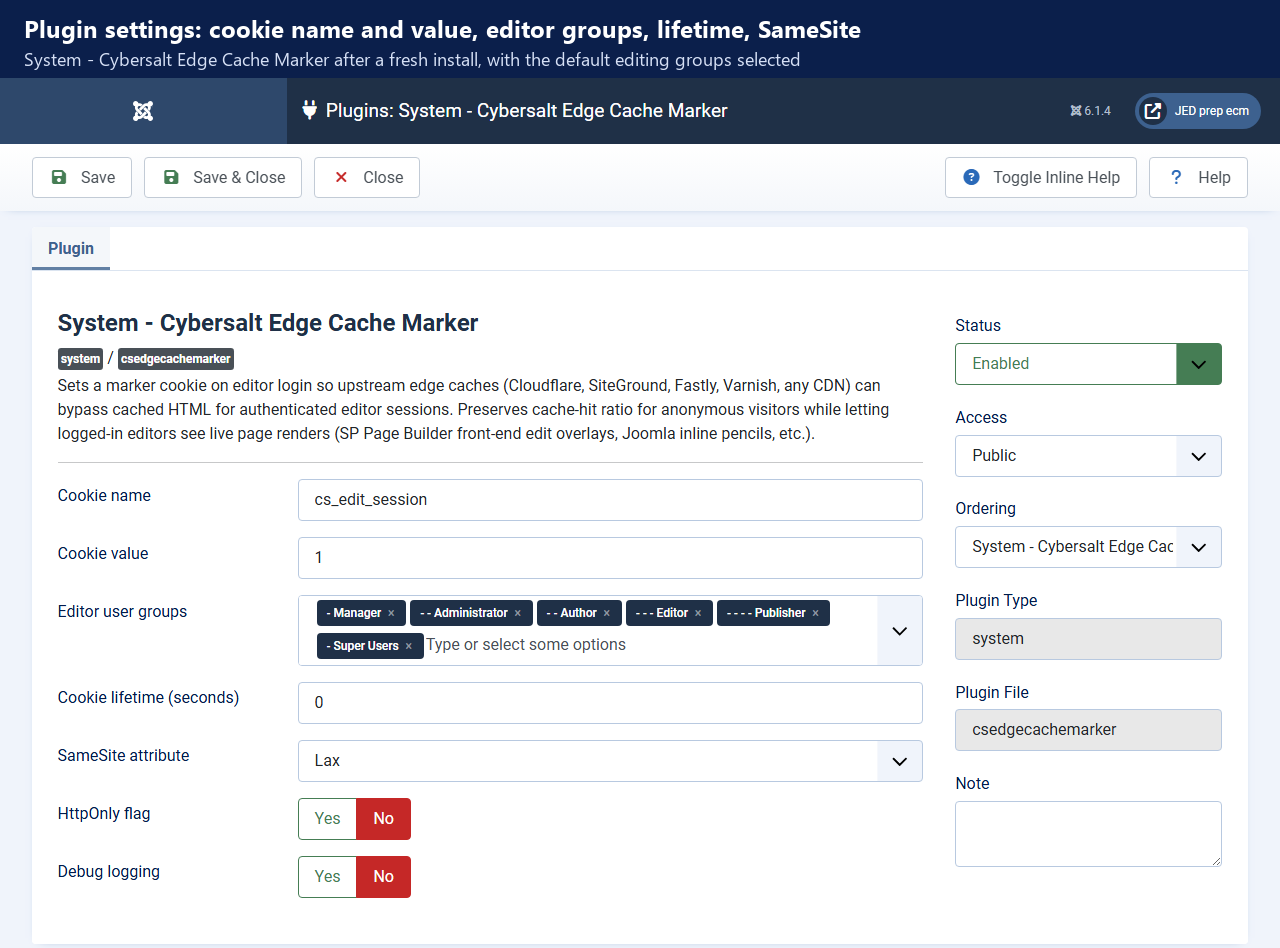Click the Plugin Type field showing system
1280x948 pixels.
[1088, 639]
